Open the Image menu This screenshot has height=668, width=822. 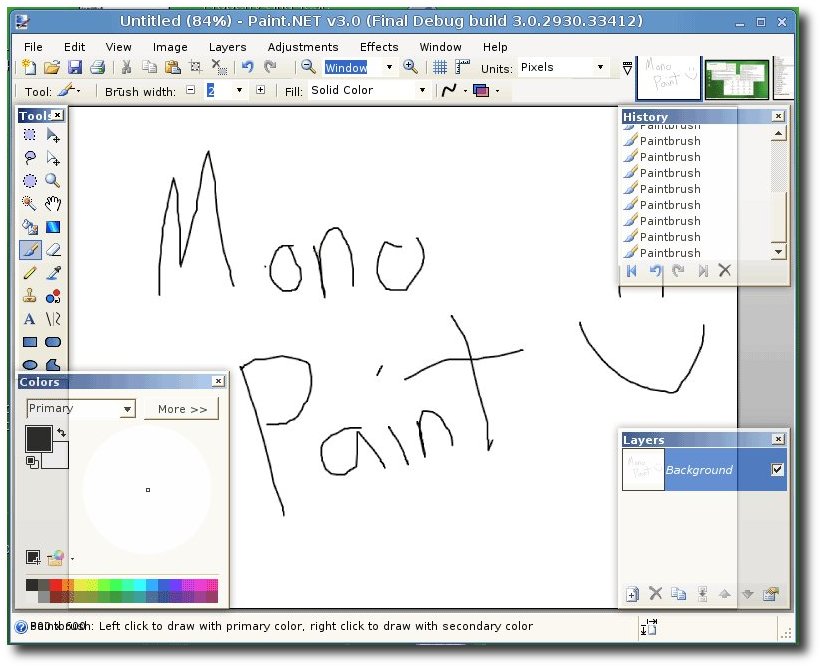[x=170, y=47]
